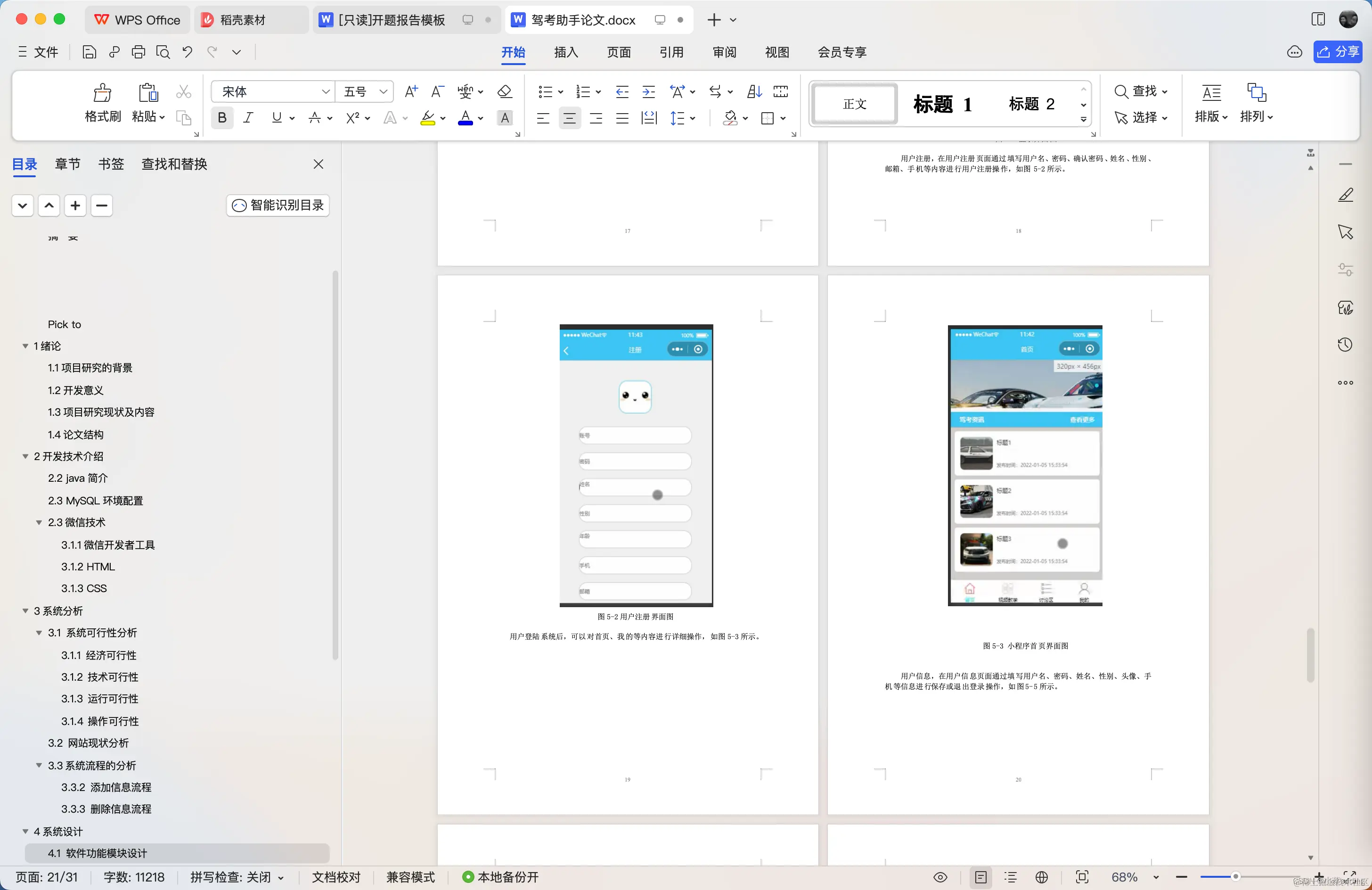Toggle Italic formatting
Screen dimensions: 1372x890
[248, 118]
